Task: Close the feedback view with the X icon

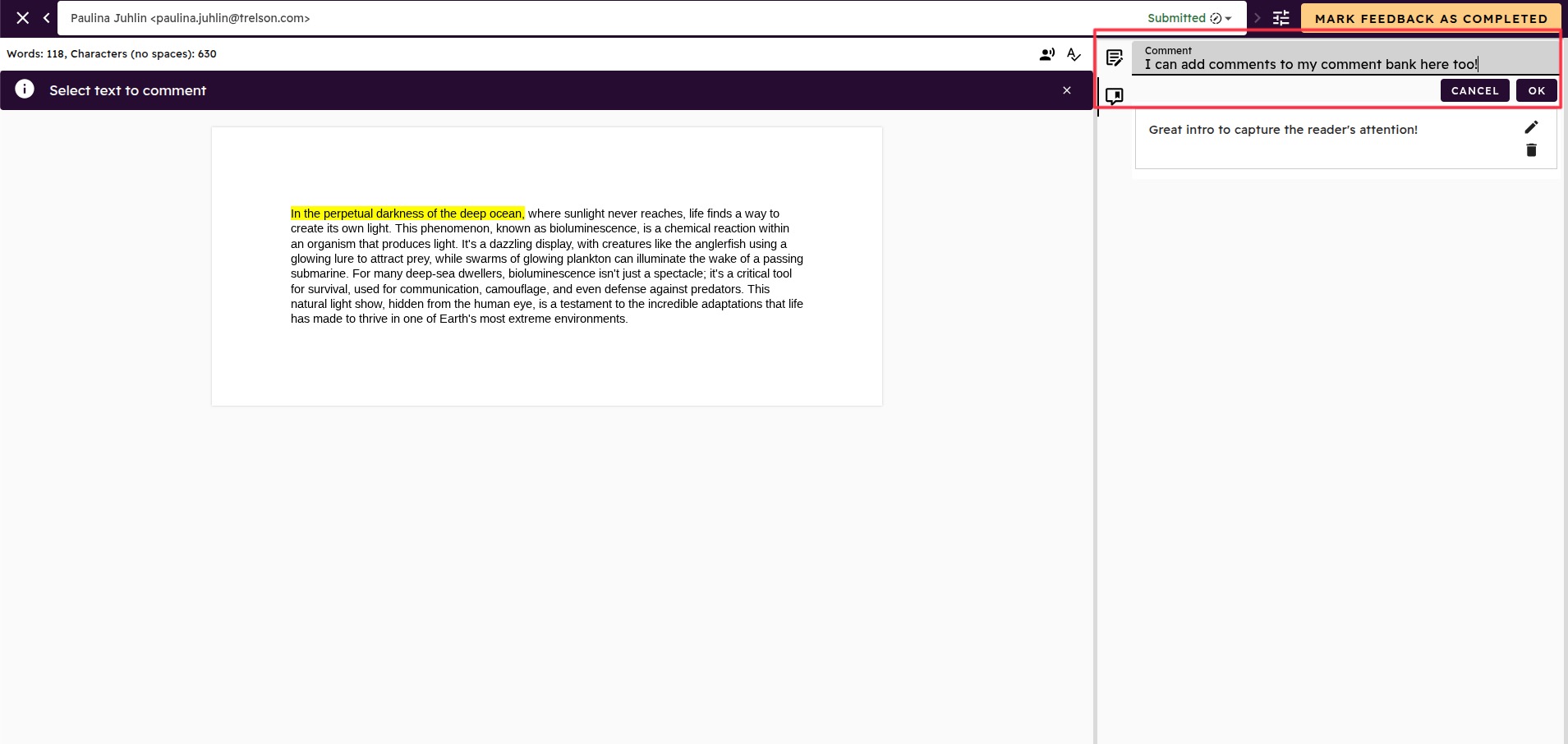Action: click(x=23, y=18)
